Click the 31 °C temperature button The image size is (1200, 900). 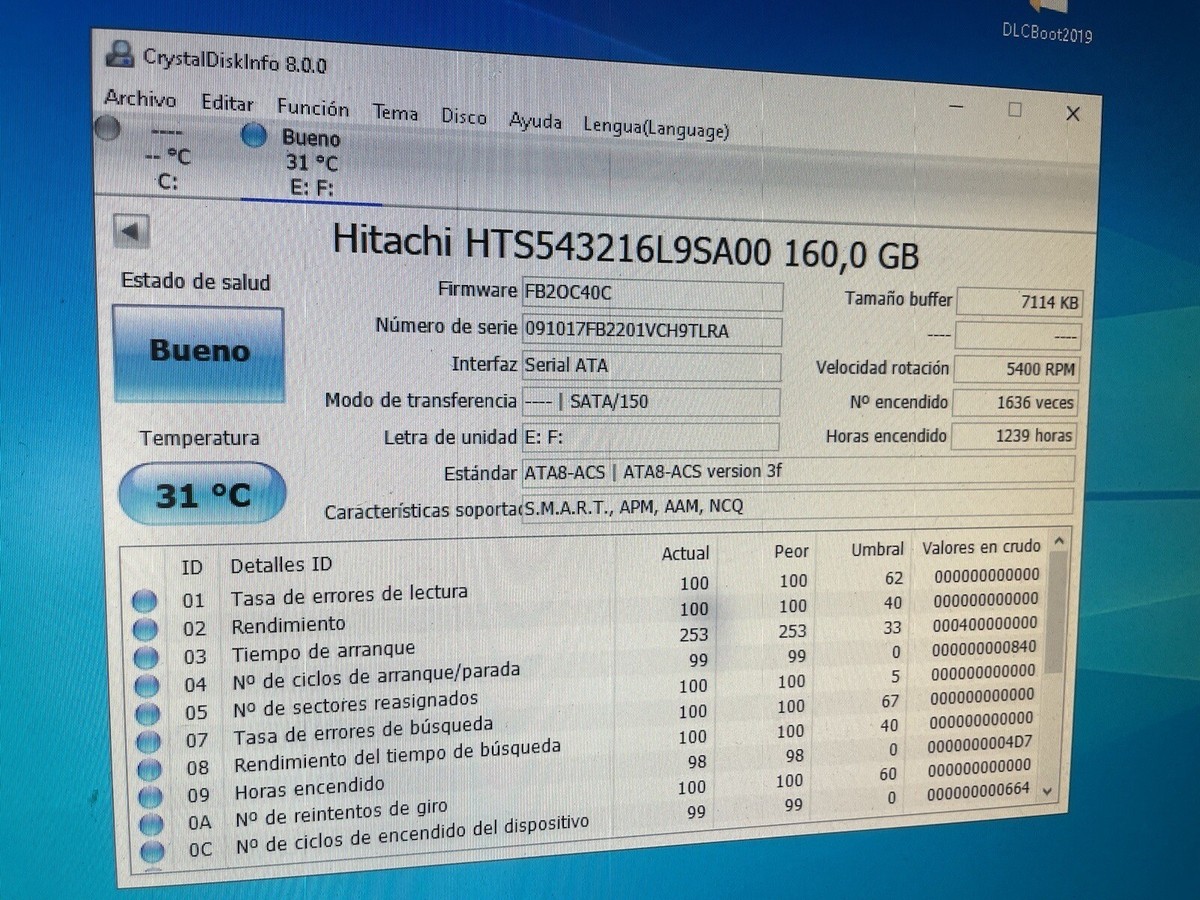[x=201, y=495]
